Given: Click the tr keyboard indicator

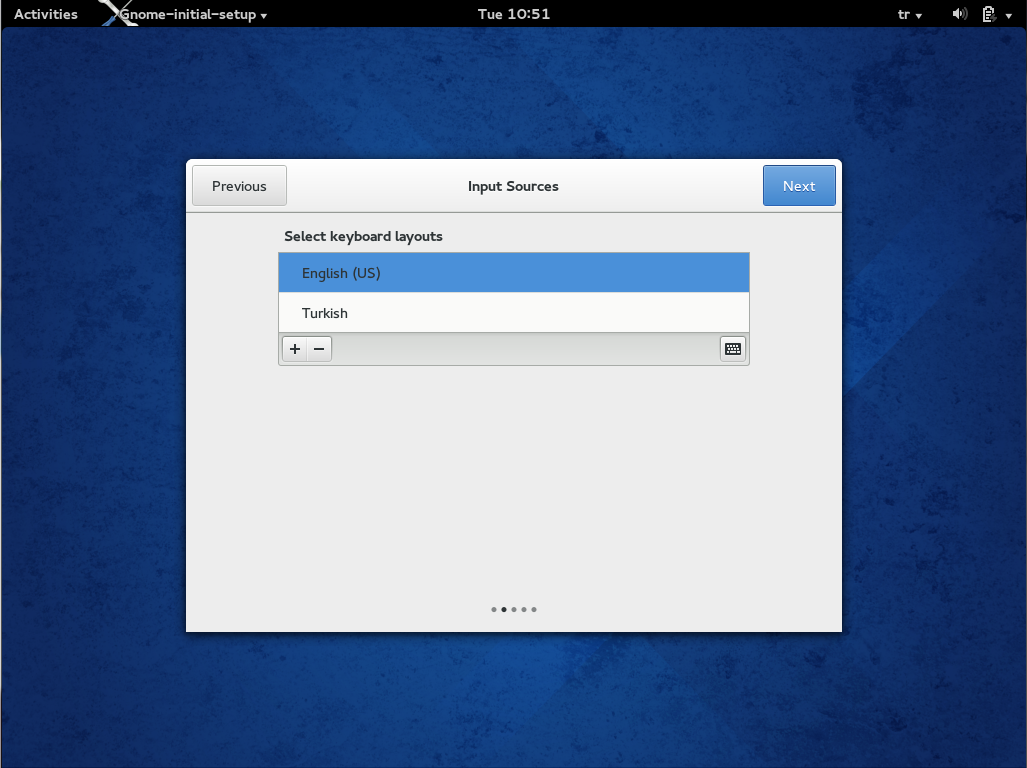Looking at the screenshot, I should pyautogui.click(x=903, y=14).
